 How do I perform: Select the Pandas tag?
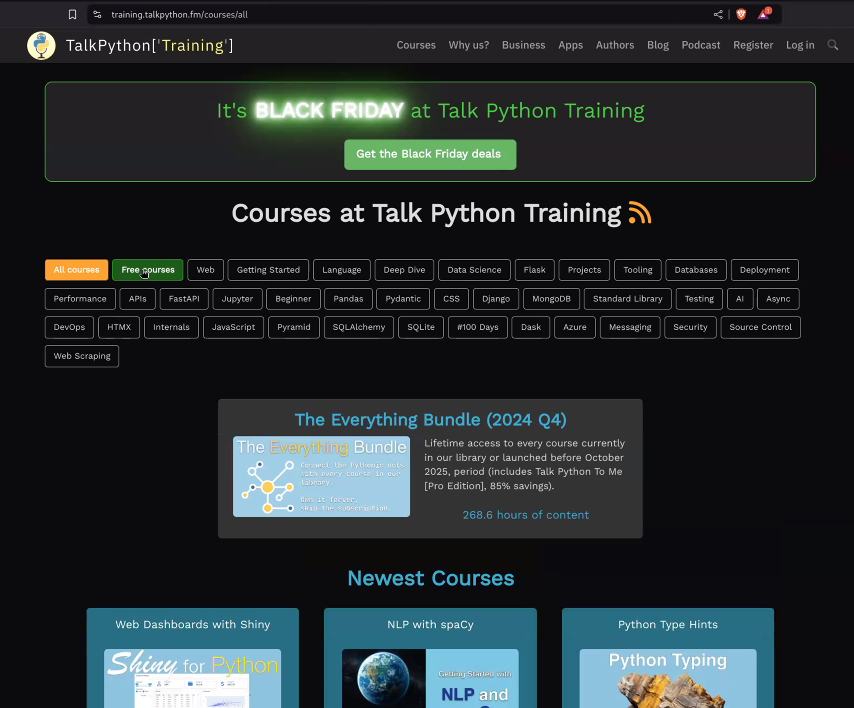click(x=349, y=299)
